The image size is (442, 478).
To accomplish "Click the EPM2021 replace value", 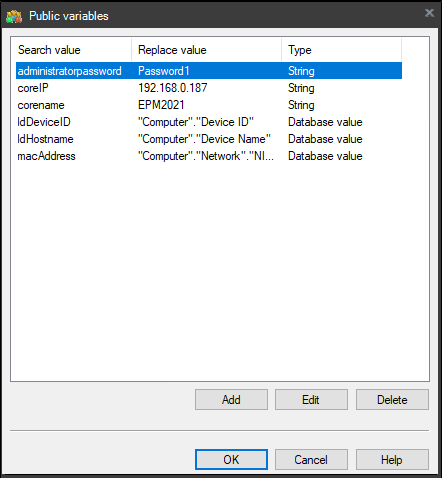I will point(161,105).
